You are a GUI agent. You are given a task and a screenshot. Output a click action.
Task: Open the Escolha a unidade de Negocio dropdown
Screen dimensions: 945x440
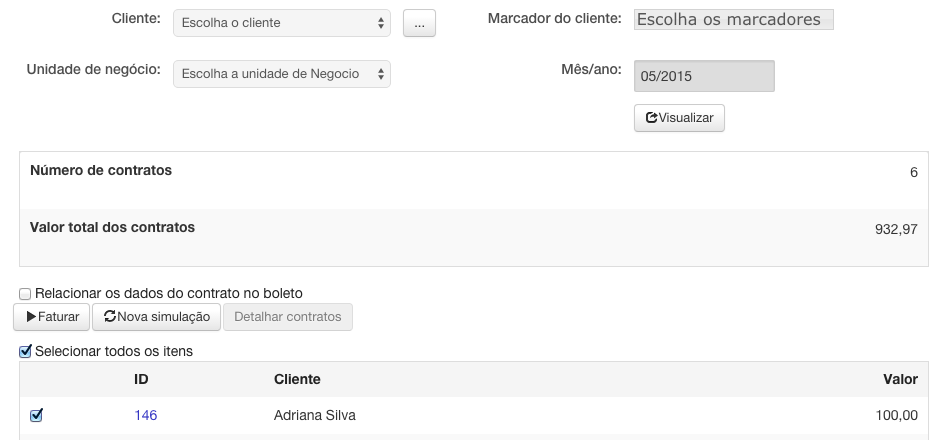pos(281,74)
